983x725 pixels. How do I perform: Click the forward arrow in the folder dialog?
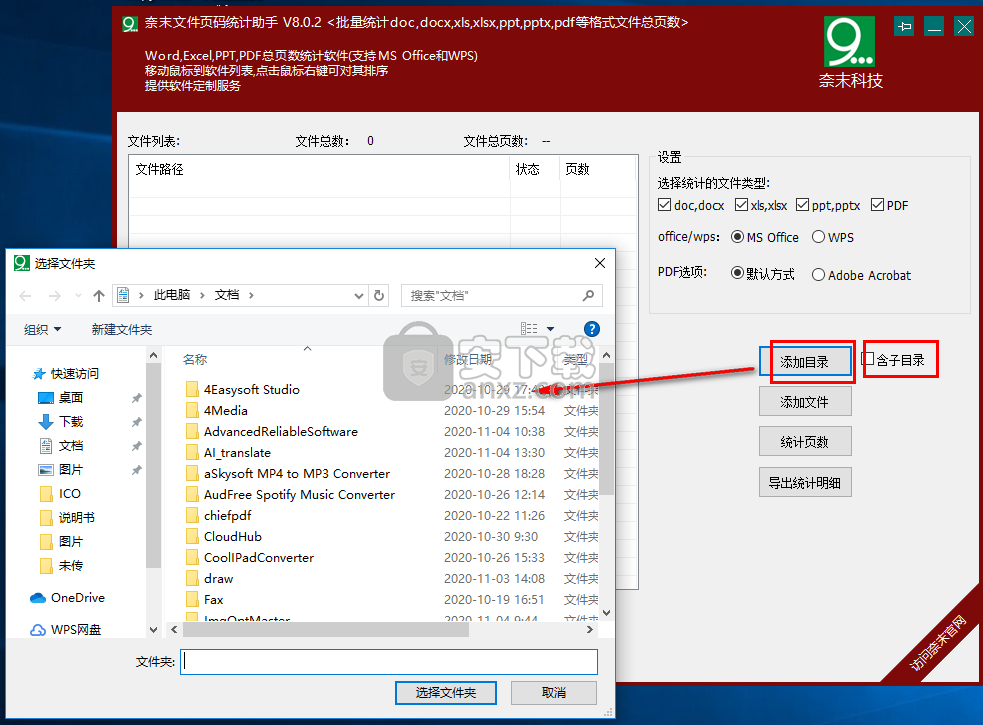pyautogui.click(x=55, y=296)
